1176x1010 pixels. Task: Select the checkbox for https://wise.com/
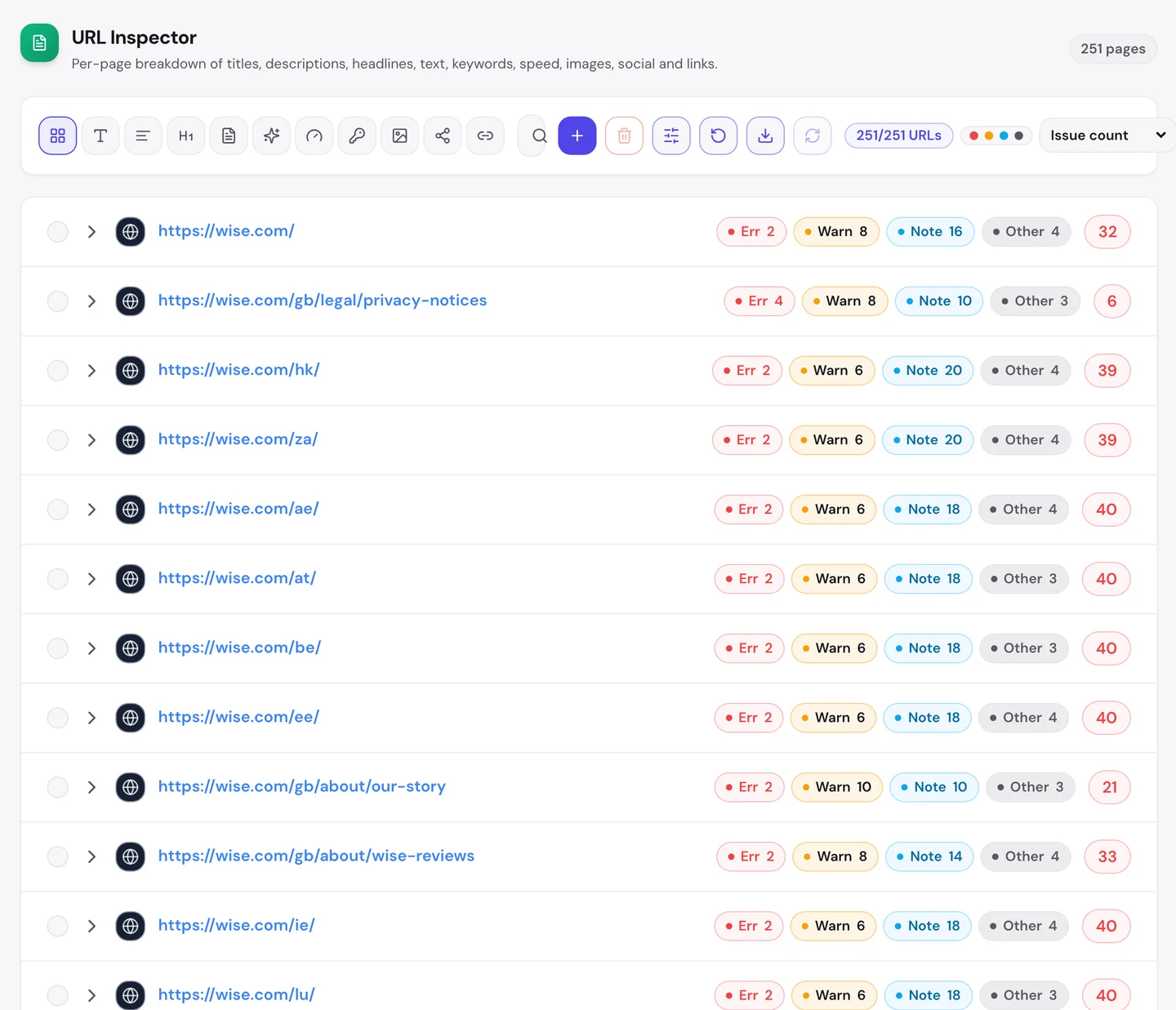pyautogui.click(x=58, y=232)
